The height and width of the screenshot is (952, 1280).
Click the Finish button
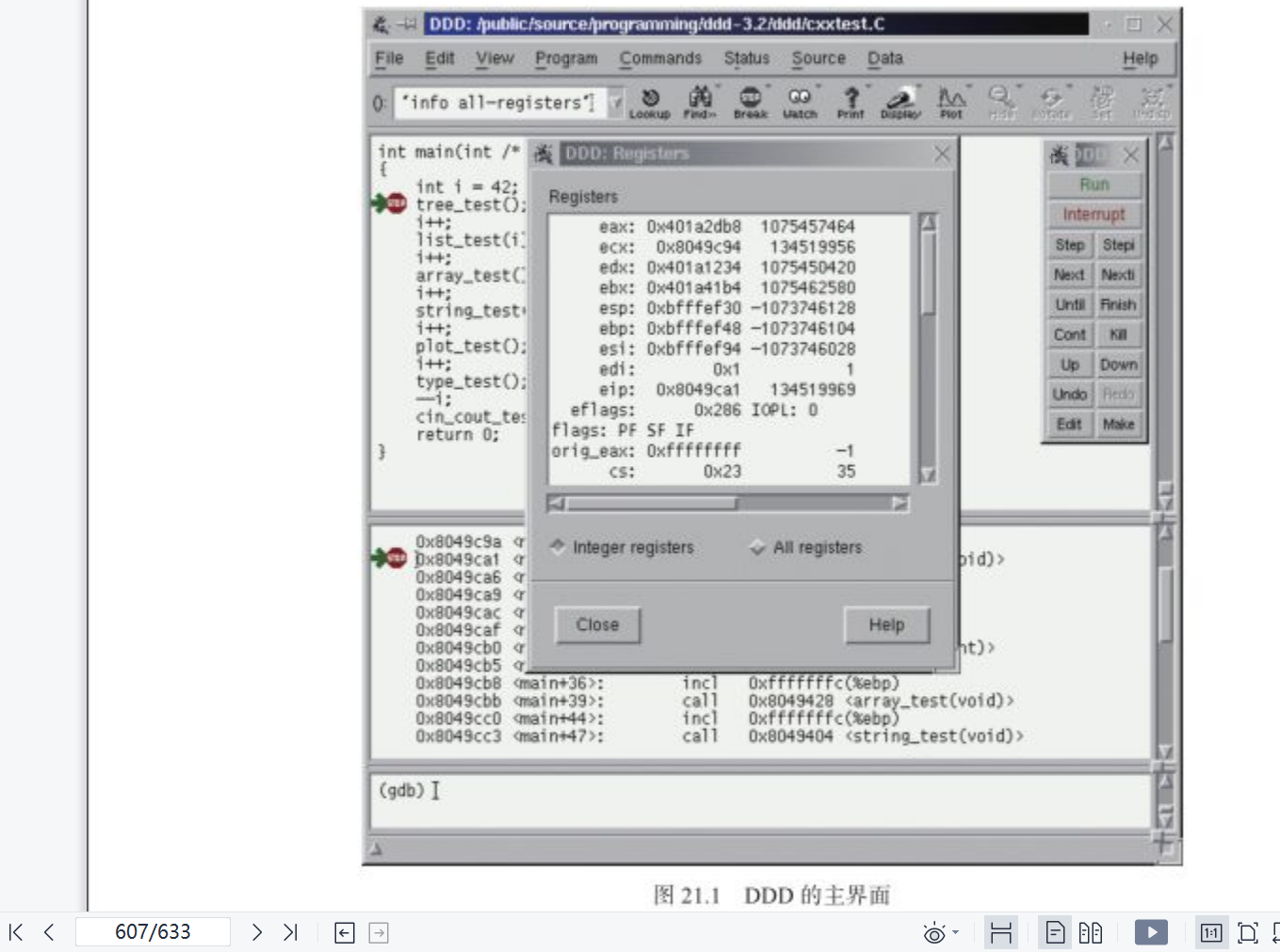coord(1119,305)
